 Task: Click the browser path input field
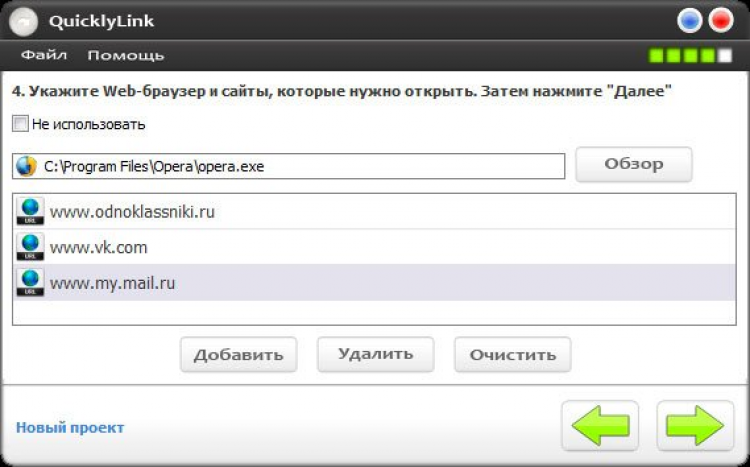tap(288, 166)
